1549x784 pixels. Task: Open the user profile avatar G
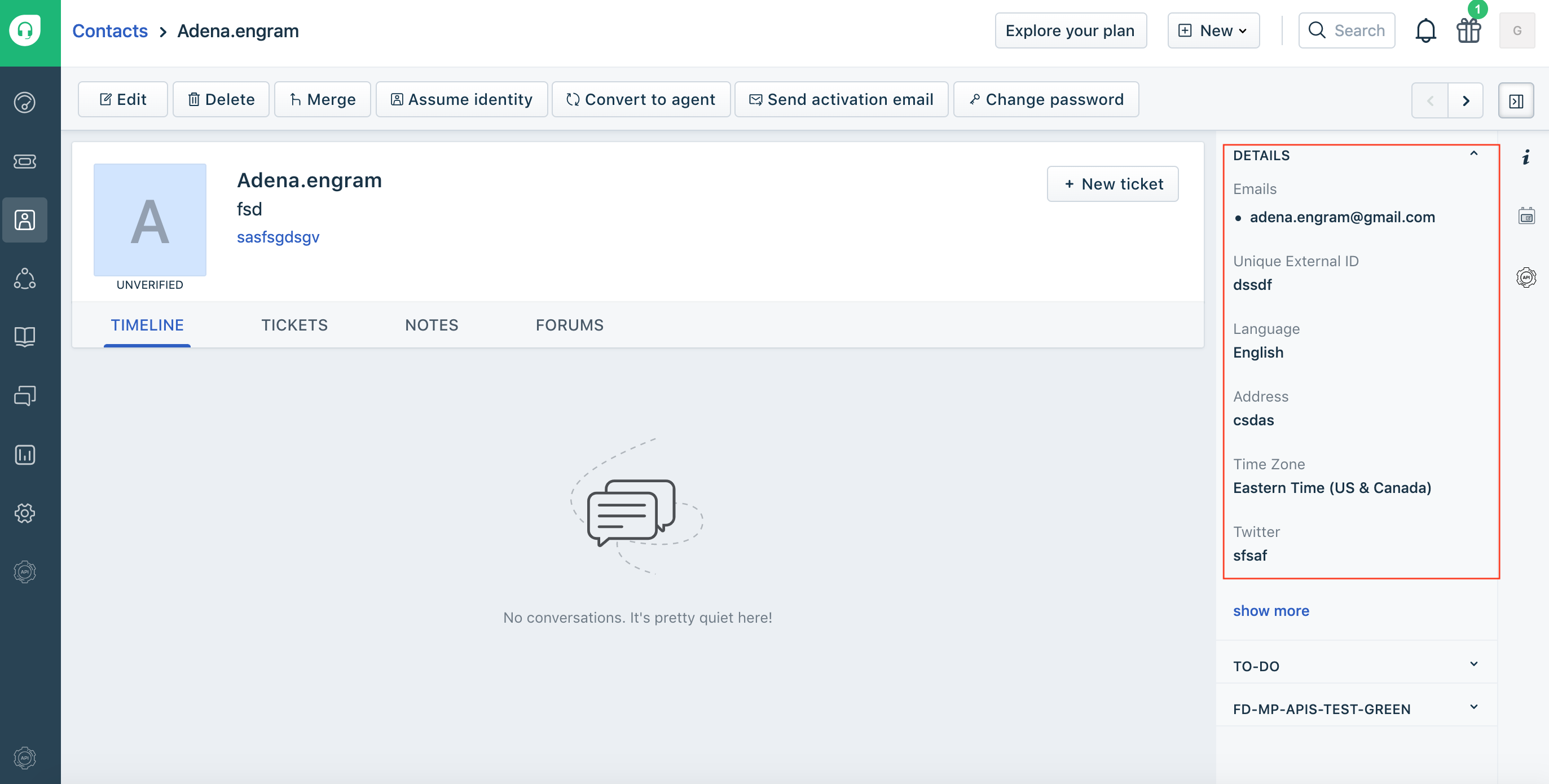tap(1516, 30)
